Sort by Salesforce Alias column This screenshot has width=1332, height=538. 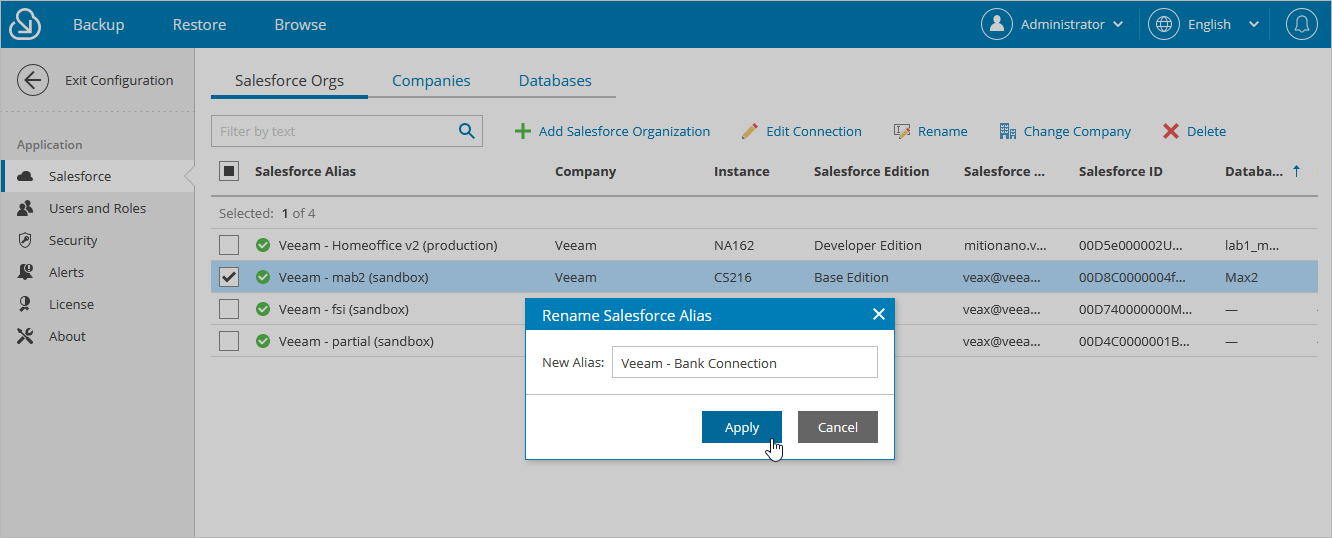pos(305,171)
